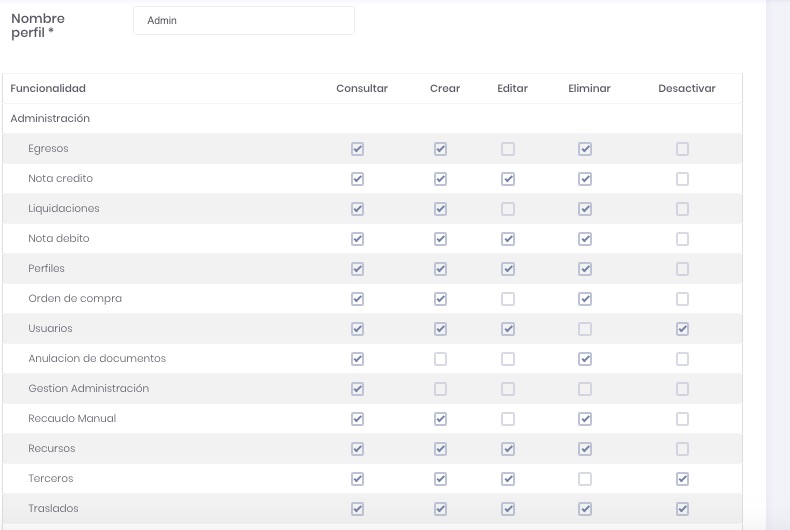Click the Consultar column header
Image resolution: width=790 pixels, height=530 pixels.
pyautogui.click(x=362, y=88)
